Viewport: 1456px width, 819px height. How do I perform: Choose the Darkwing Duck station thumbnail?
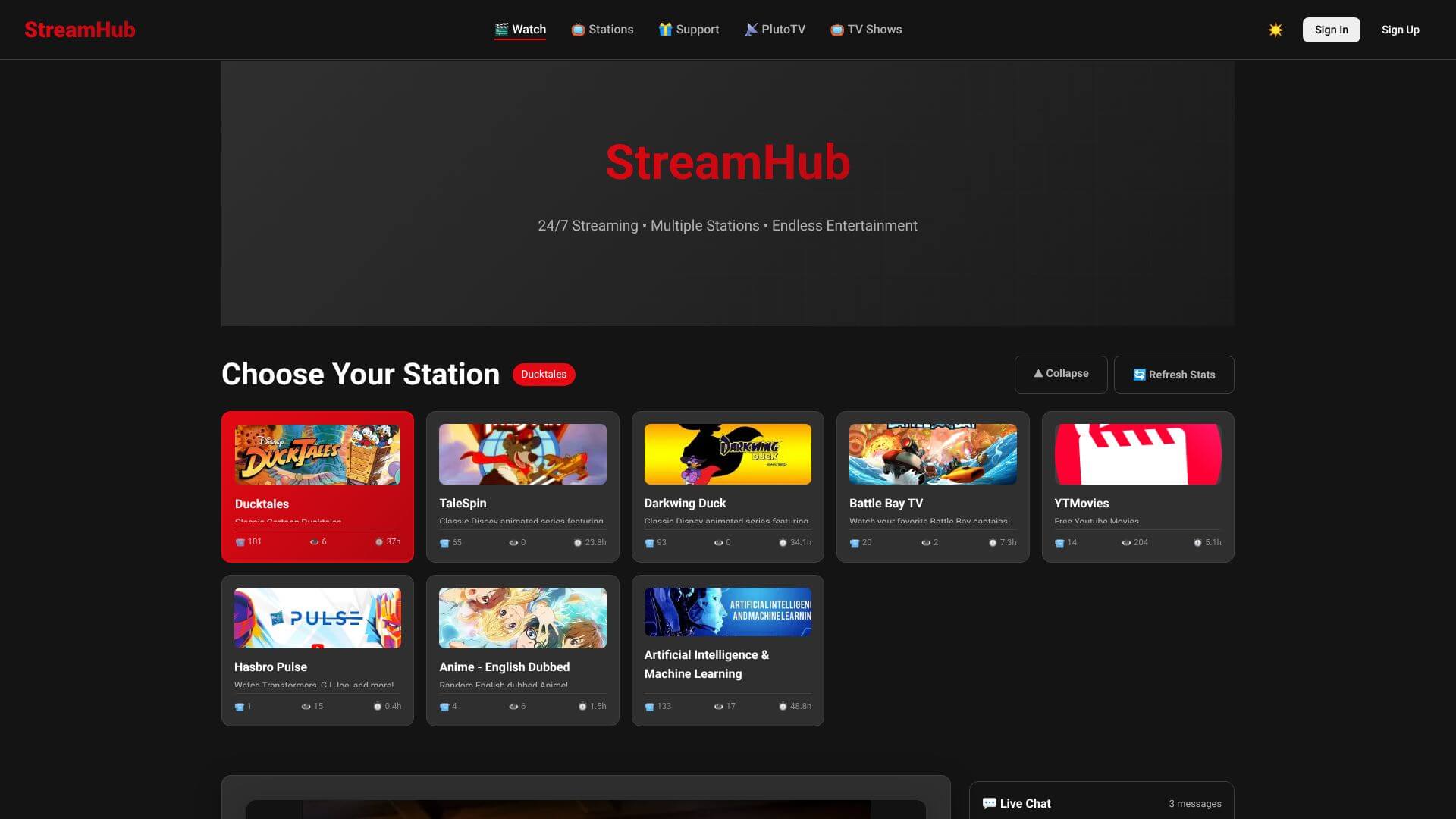[x=727, y=454]
